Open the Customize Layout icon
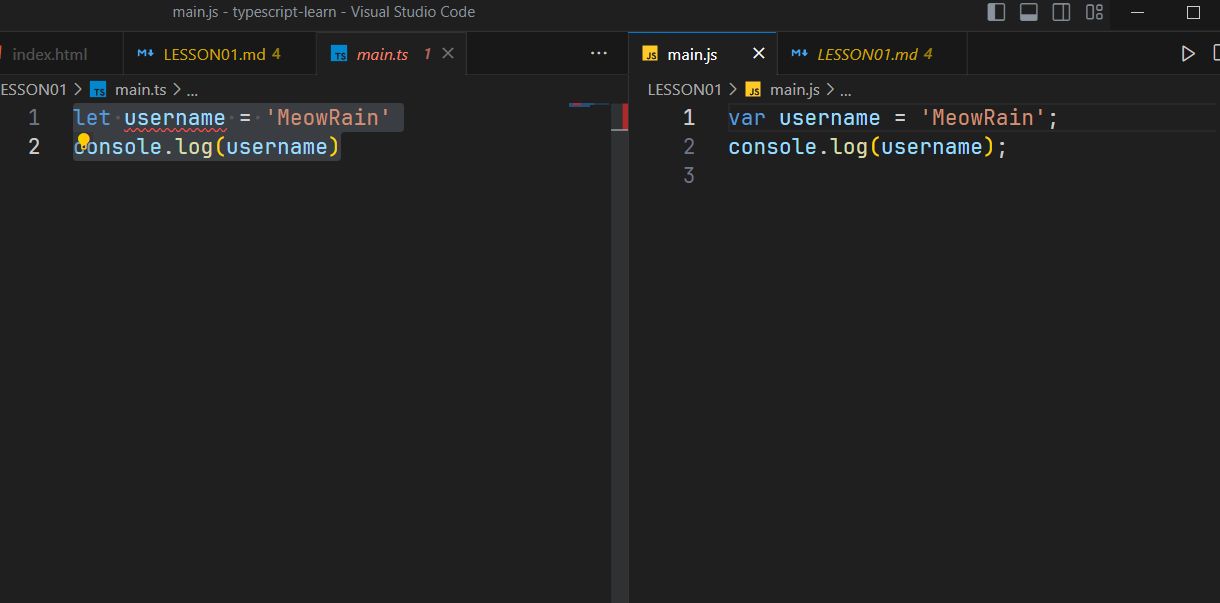This screenshot has width=1220, height=603. [1094, 12]
